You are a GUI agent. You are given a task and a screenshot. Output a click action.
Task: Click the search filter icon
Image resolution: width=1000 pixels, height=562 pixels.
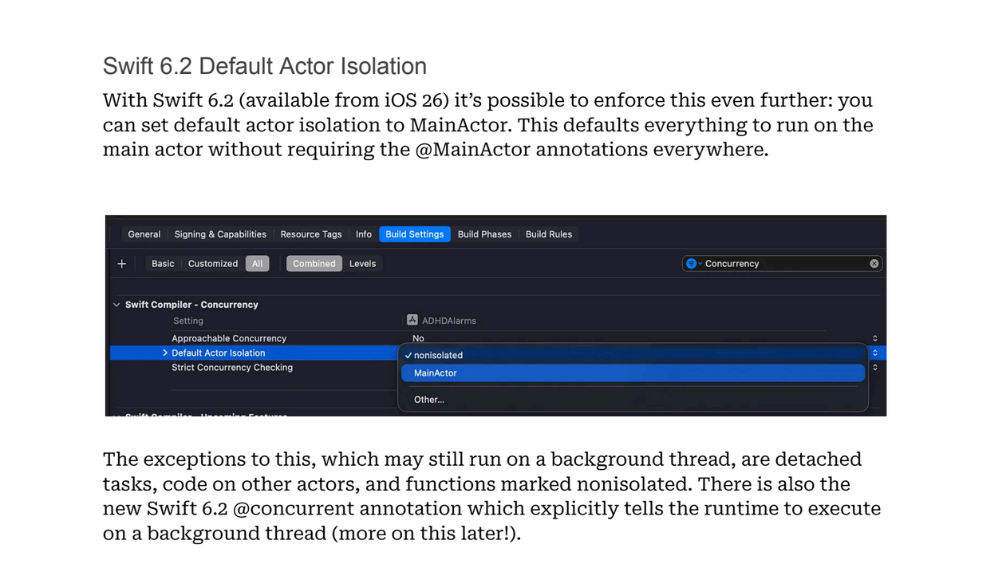(x=691, y=264)
